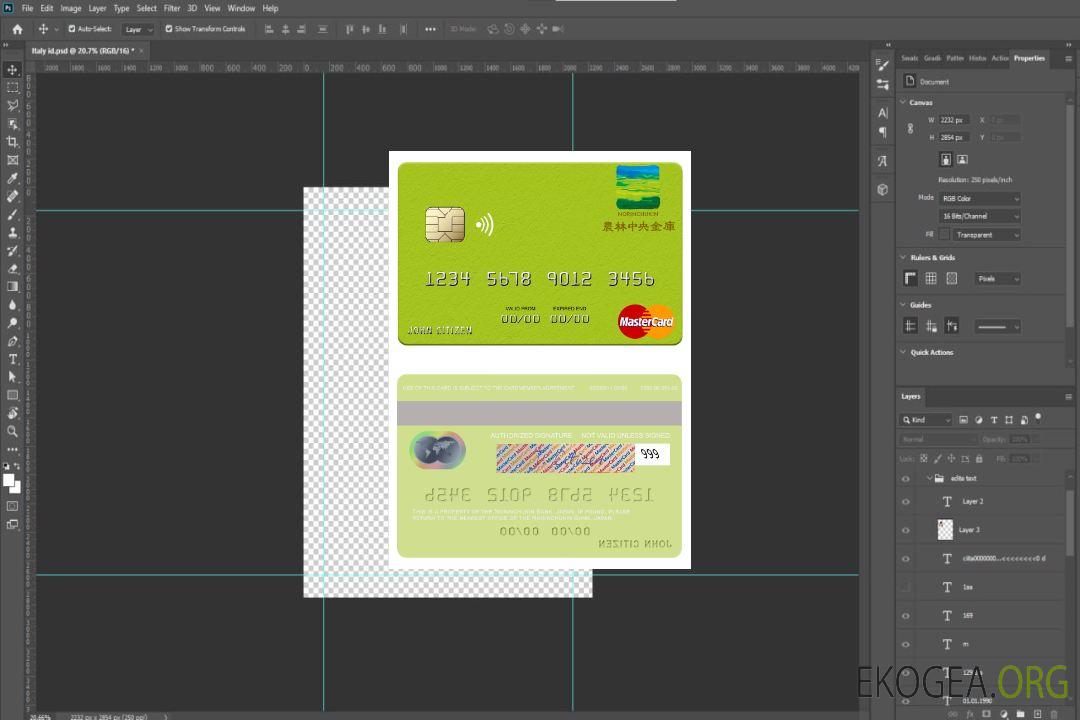The height and width of the screenshot is (720, 1080).
Task: Open the Filter menu
Action: coord(172,8)
